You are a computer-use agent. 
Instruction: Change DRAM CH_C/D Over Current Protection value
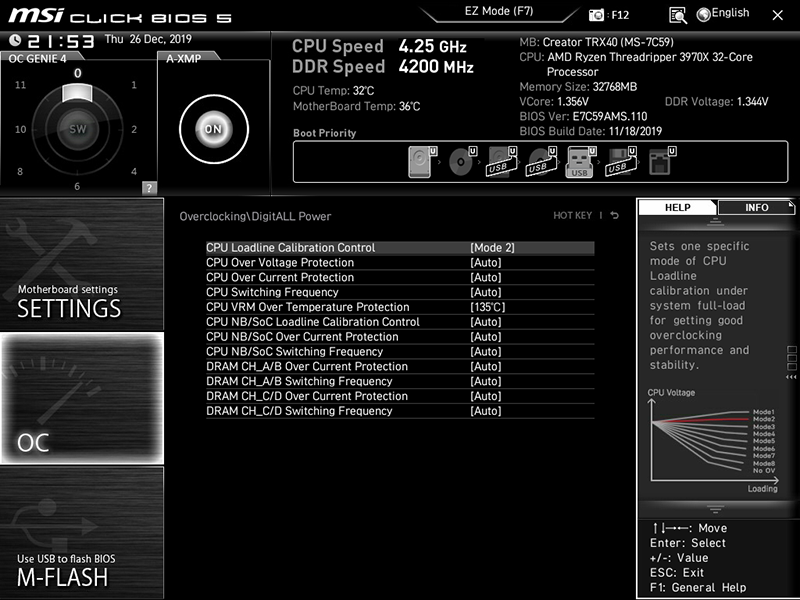click(486, 395)
